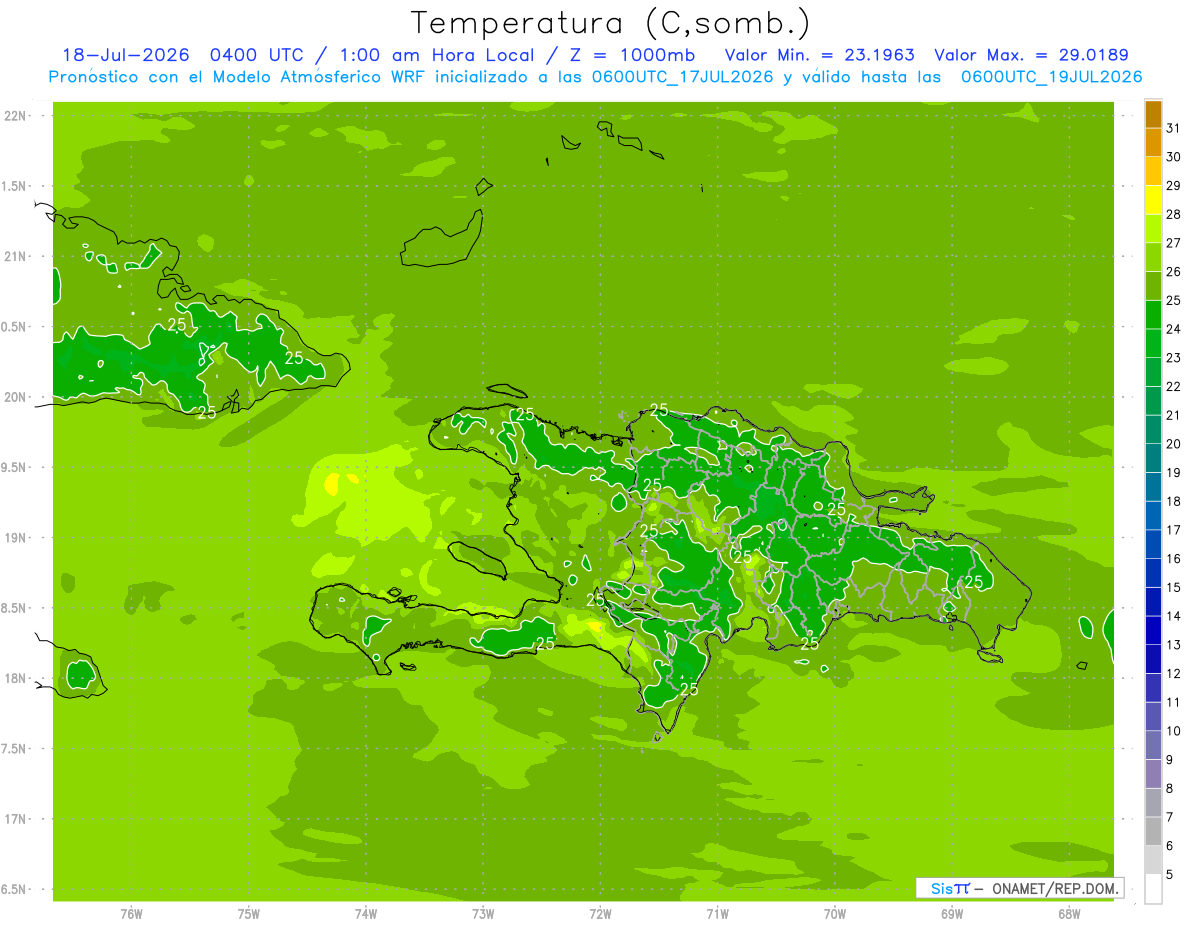Click the "19N" latitude label
The image size is (1200, 927).
tap(16, 538)
